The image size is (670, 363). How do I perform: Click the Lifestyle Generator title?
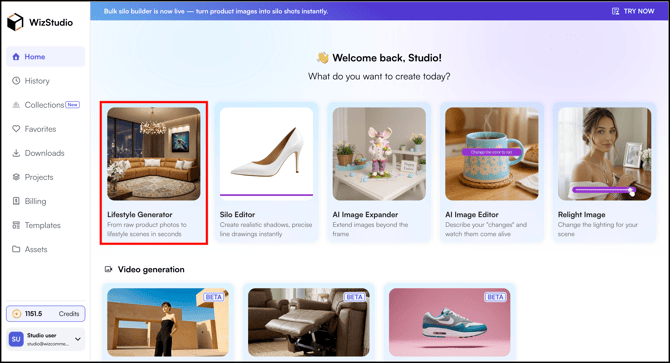(x=140, y=214)
